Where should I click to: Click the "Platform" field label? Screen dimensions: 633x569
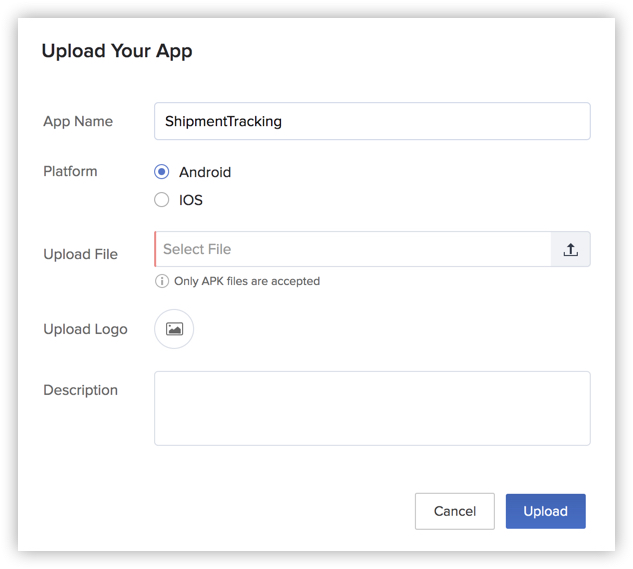point(70,171)
